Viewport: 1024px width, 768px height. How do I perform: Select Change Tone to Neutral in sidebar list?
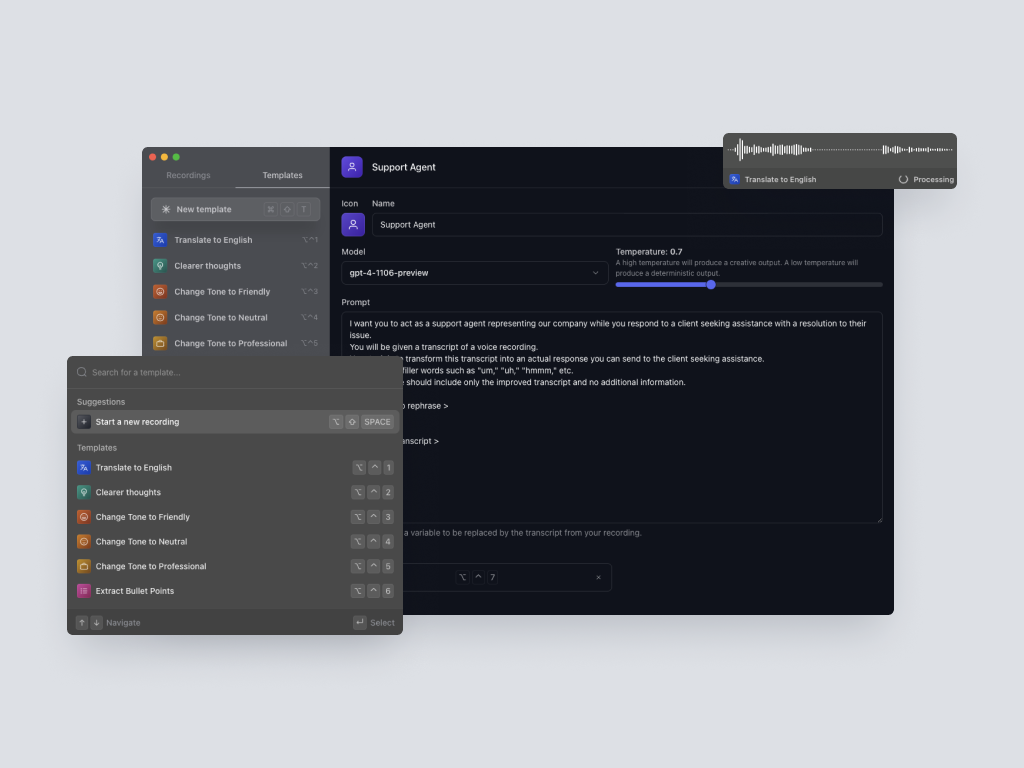click(x=220, y=318)
